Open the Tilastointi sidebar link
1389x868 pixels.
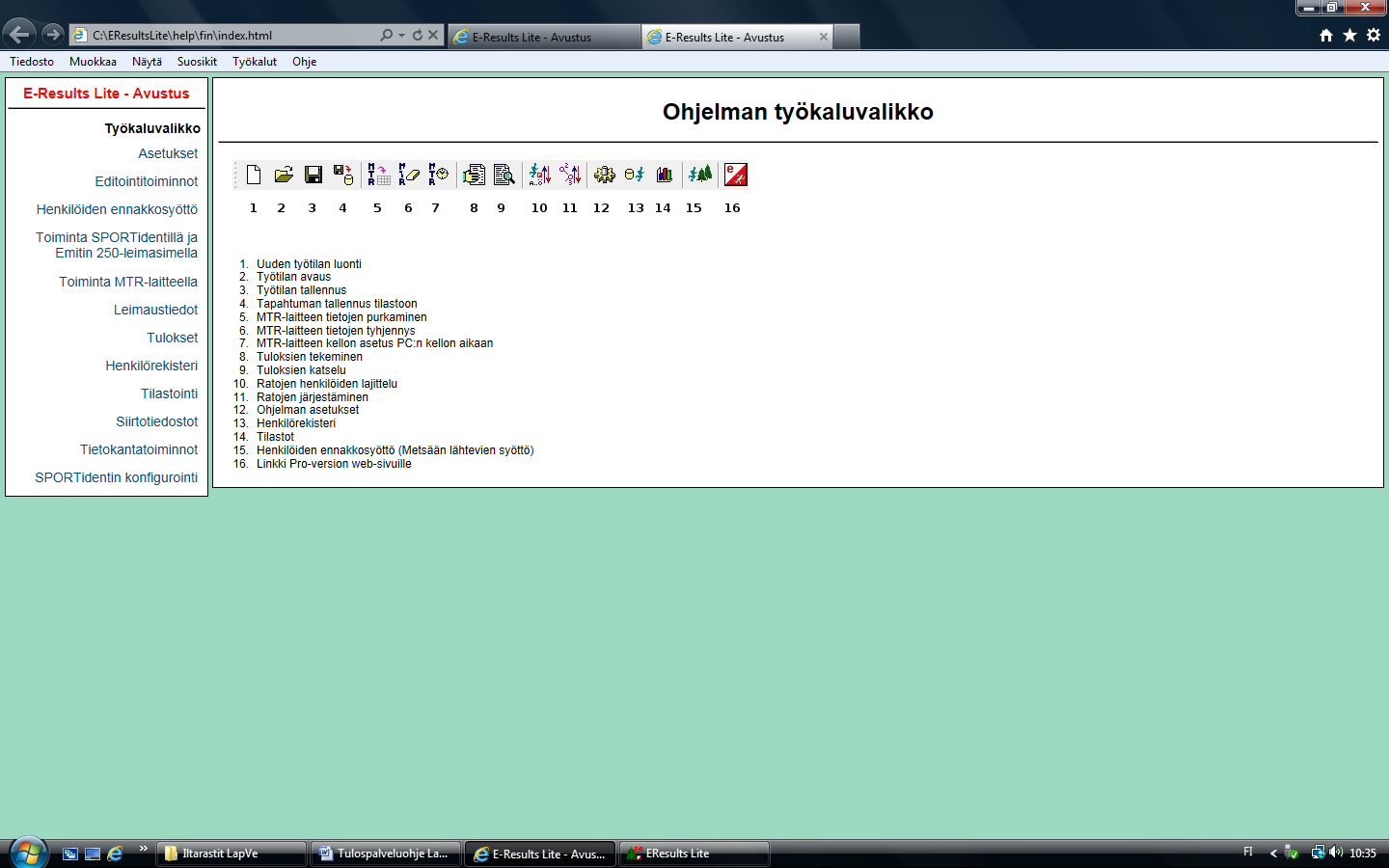pos(169,393)
